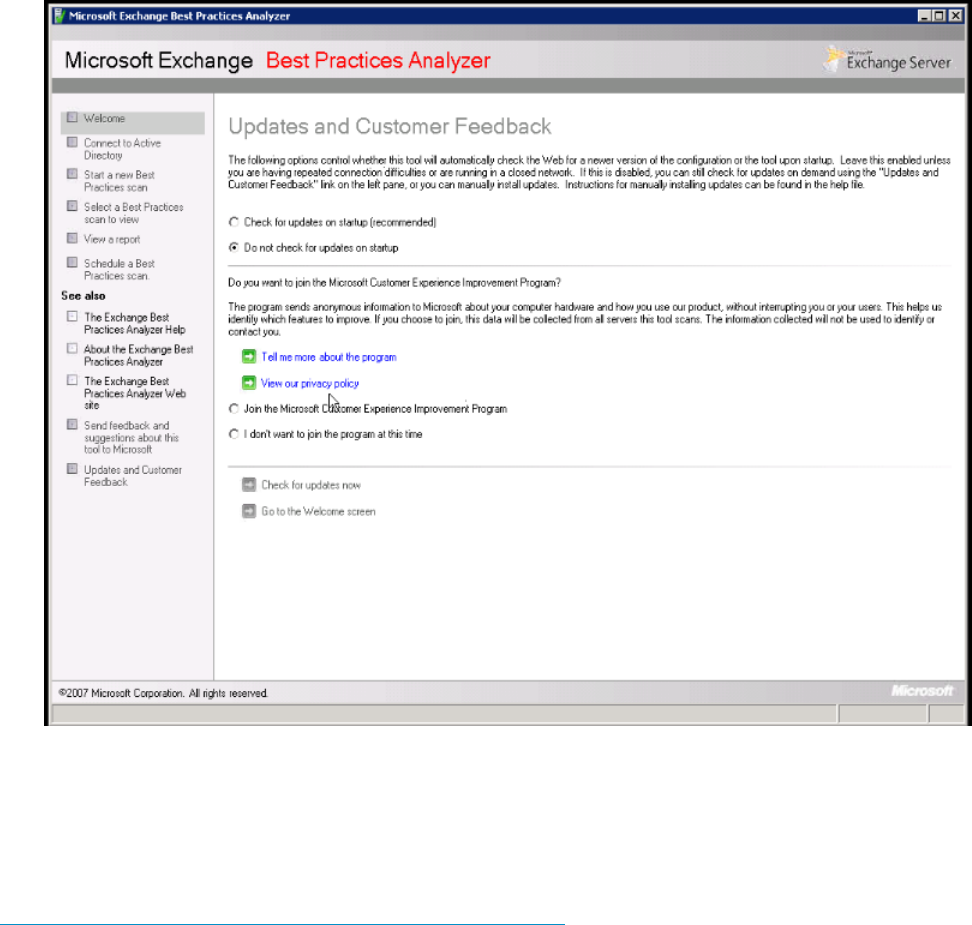
Task: Choose I don't want to join the program
Action: [x=234, y=434]
